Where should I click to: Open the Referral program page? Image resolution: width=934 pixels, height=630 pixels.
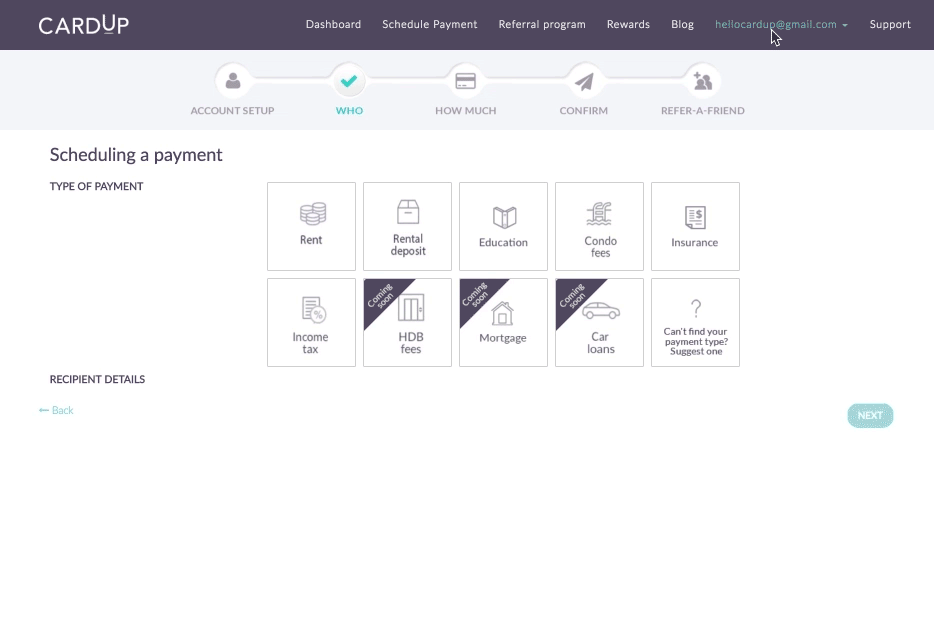542,24
